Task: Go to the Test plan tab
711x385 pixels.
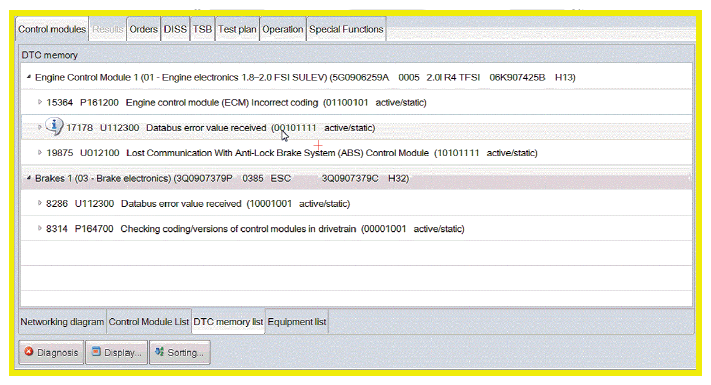Action: click(x=237, y=29)
